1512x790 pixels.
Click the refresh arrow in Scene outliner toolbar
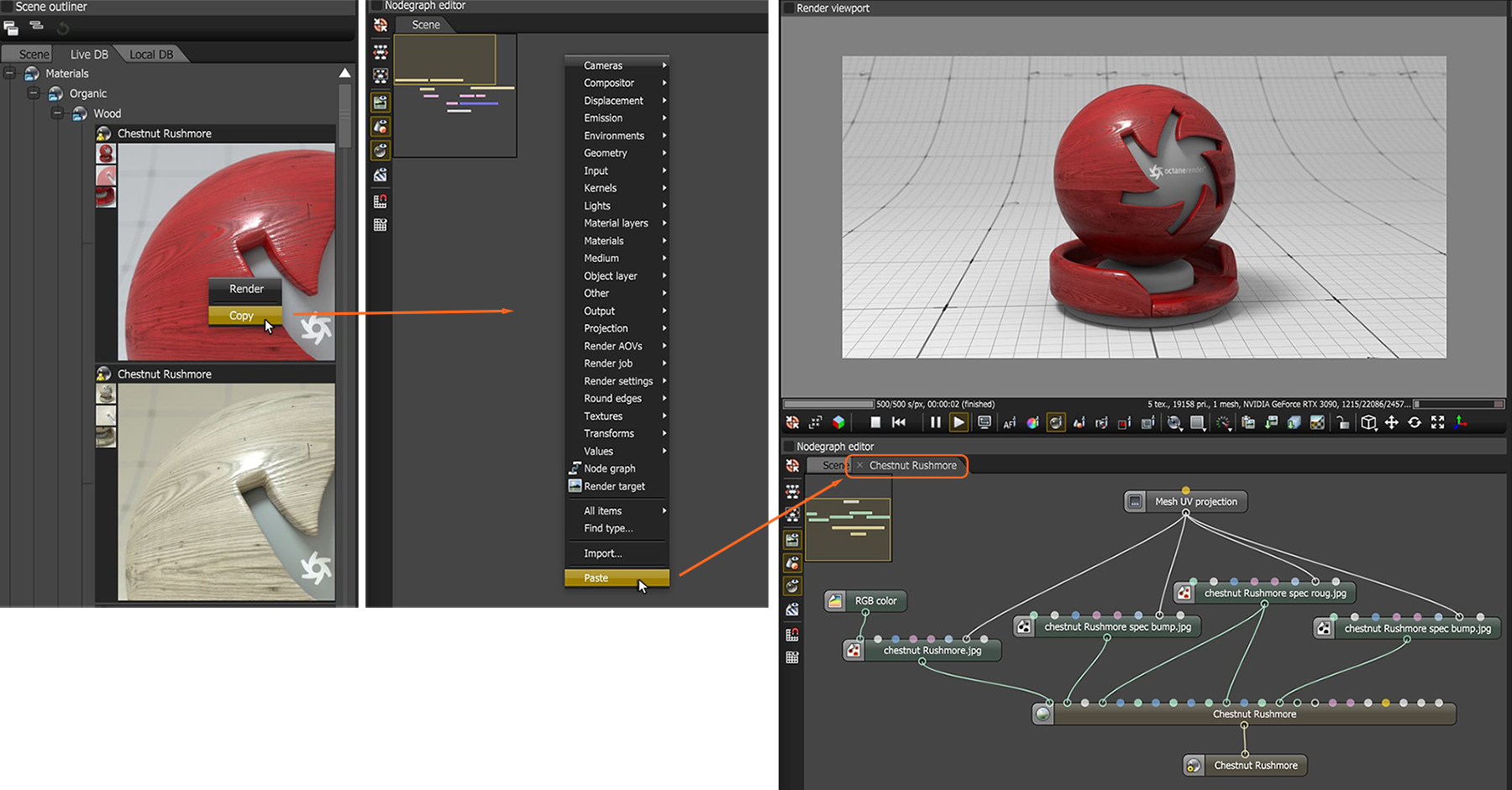point(63,28)
